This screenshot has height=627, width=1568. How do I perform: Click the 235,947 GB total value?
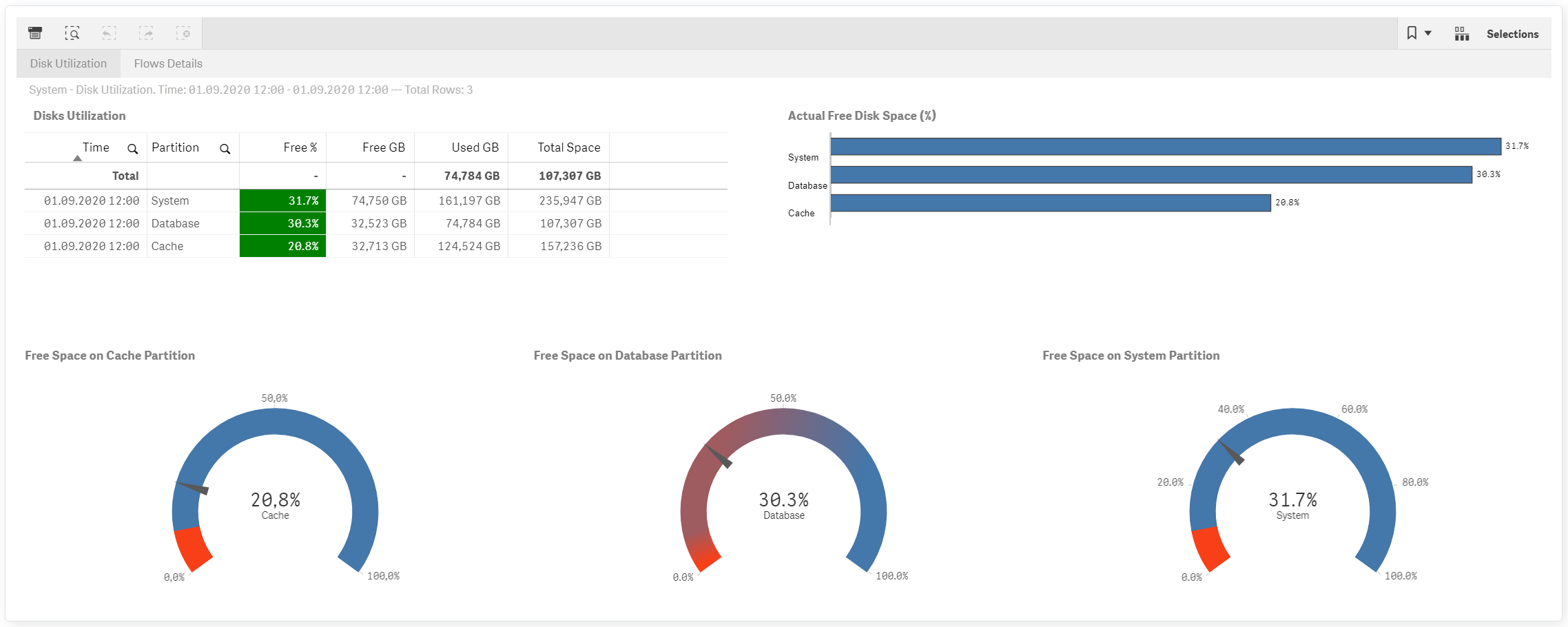tap(570, 201)
